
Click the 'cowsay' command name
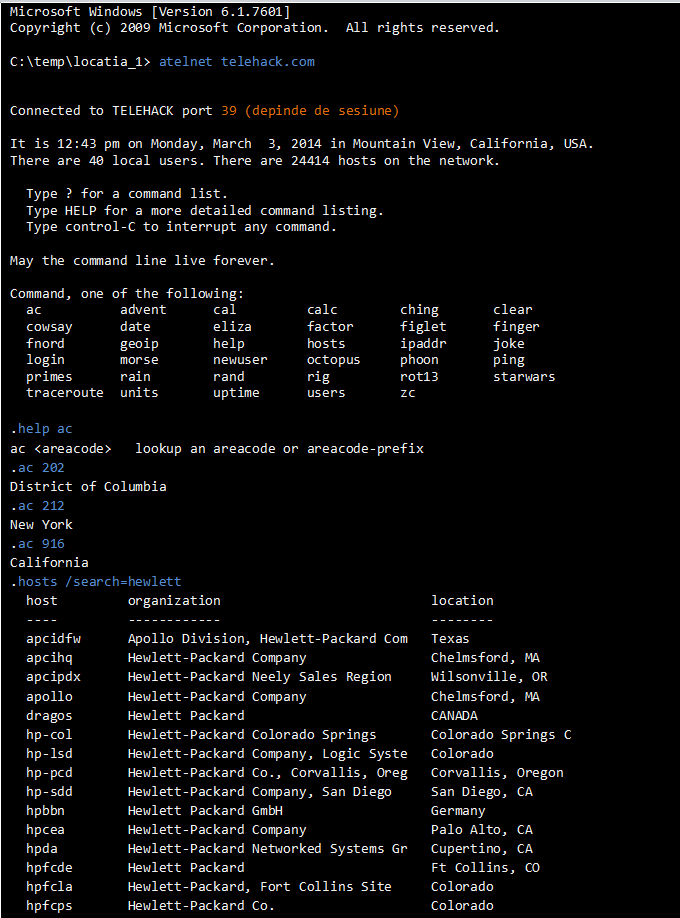point(49,327)
